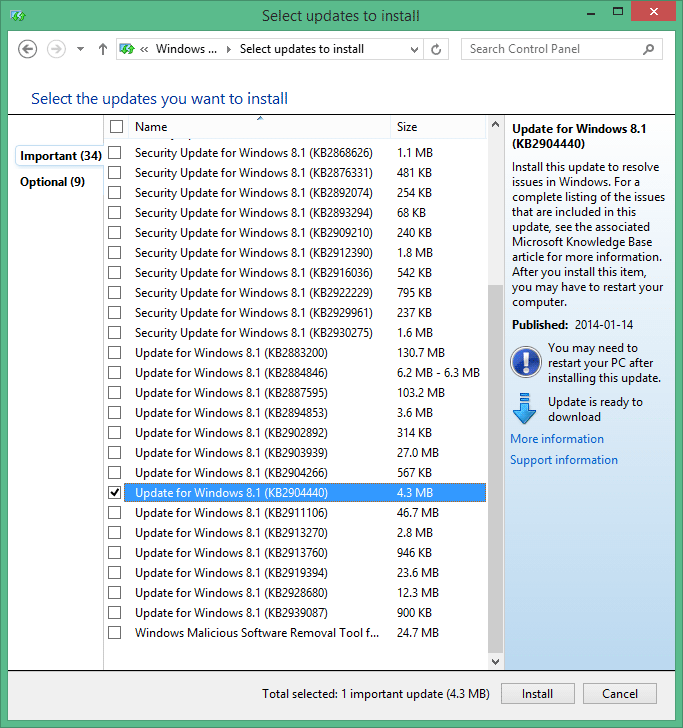This screenshot has height=728, width=683.
Task: Click the scrollbar down arrow
Action: click(495, 662)
